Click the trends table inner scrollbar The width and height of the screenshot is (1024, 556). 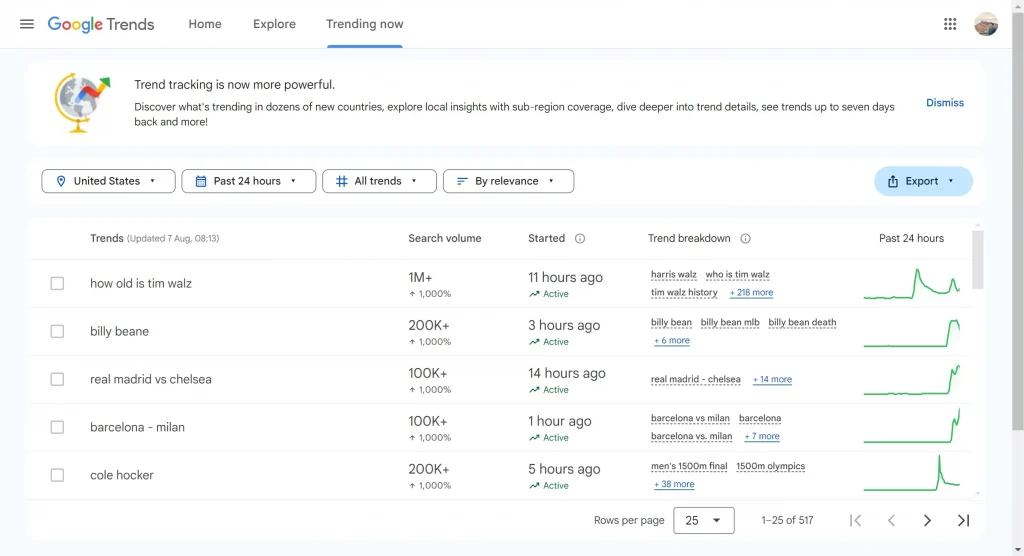coord(978,259)
